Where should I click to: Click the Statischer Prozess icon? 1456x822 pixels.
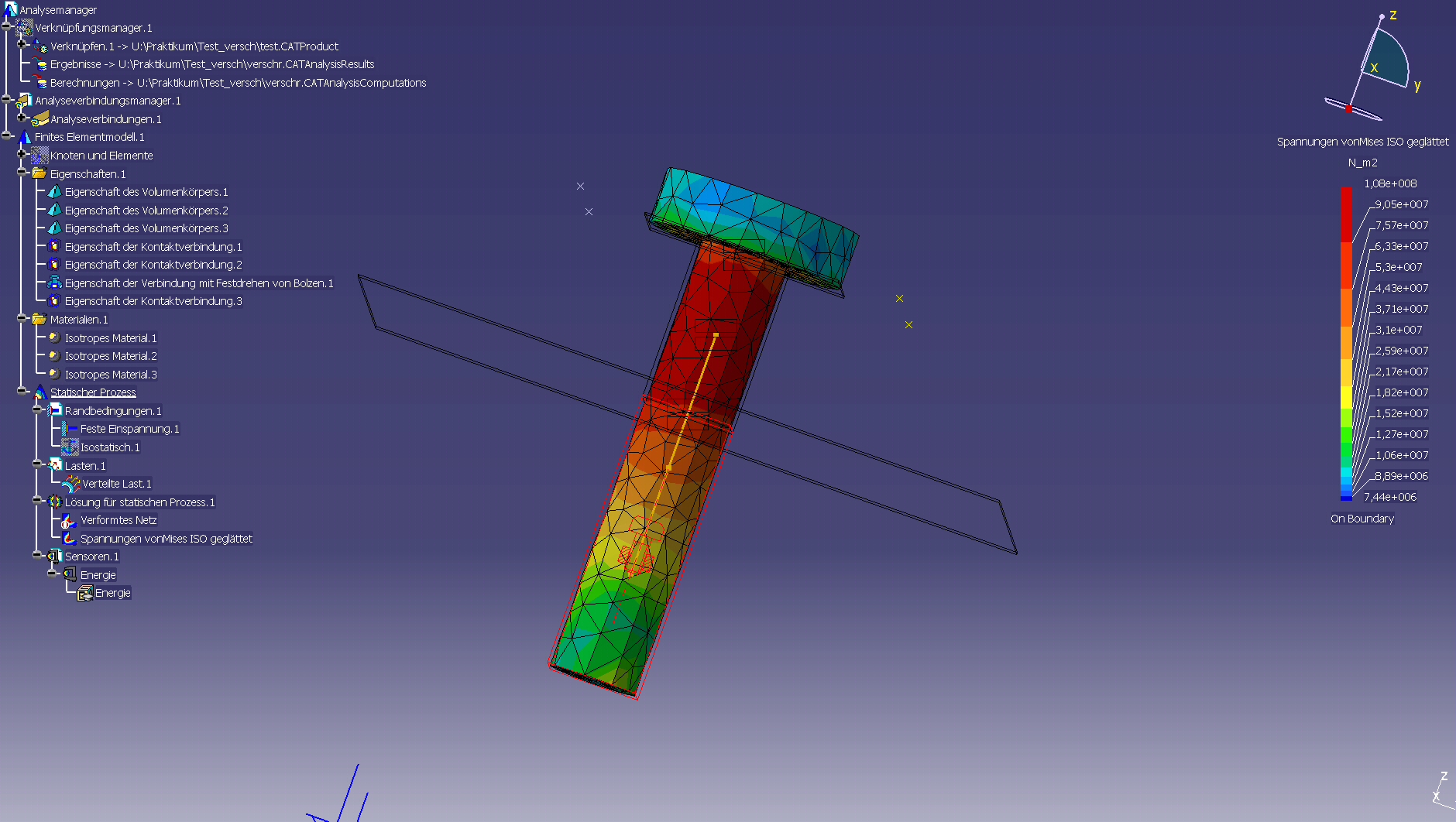tap(39, 392)
